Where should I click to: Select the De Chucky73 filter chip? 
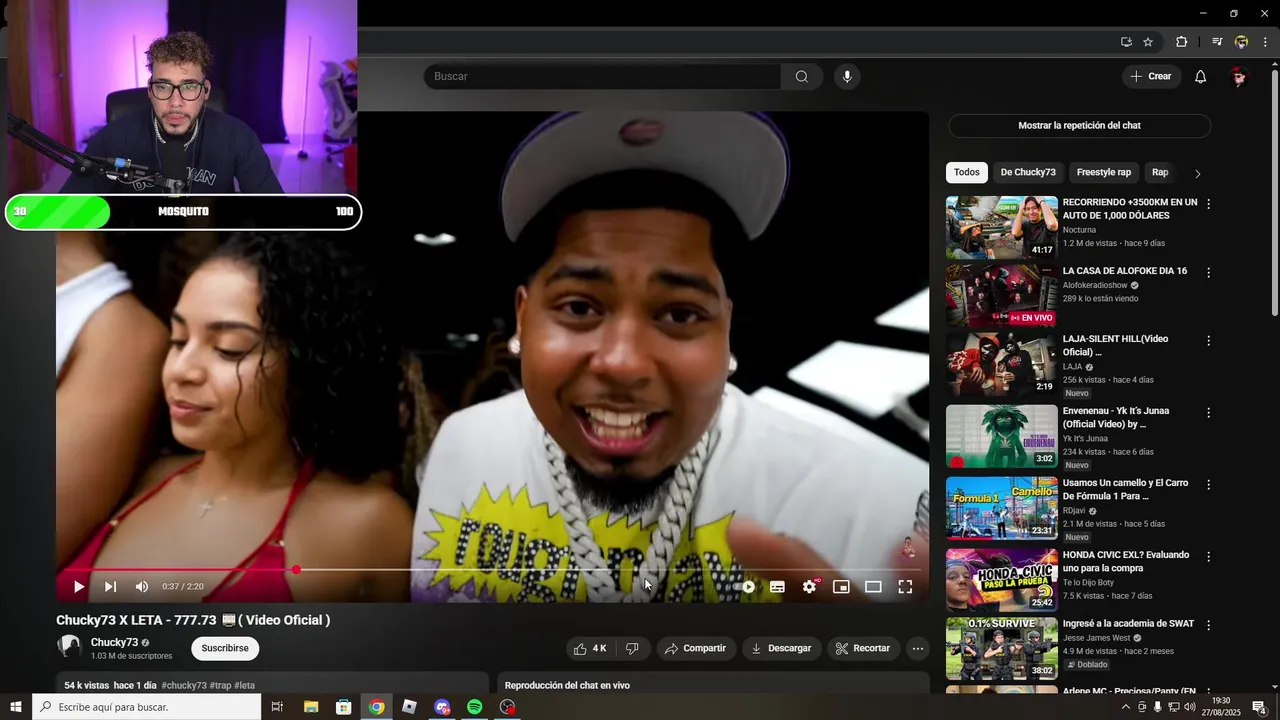[1028, 173]
